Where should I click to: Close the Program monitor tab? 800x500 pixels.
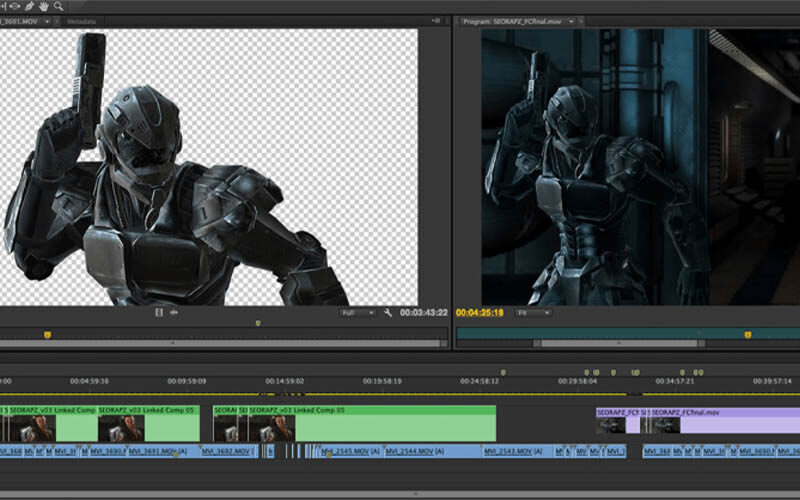coord(581,21)
